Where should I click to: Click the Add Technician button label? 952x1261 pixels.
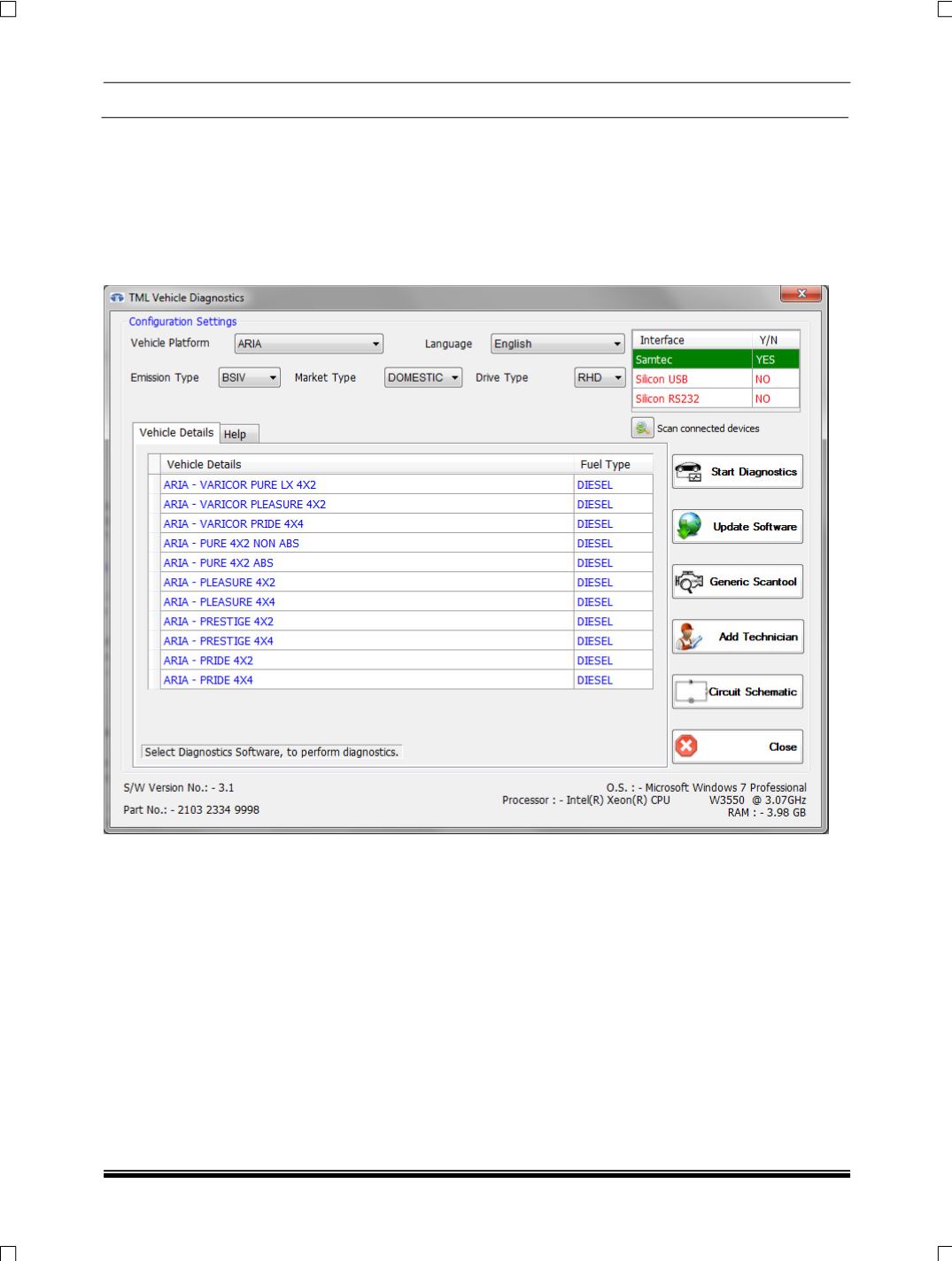(x=758, y=637)
